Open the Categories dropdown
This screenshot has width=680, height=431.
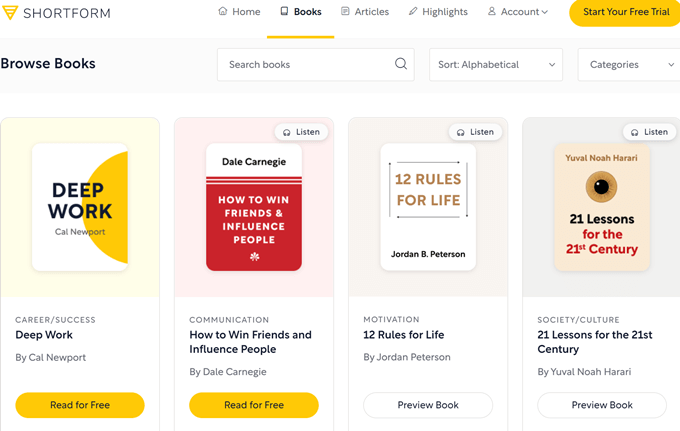point(629,65)
